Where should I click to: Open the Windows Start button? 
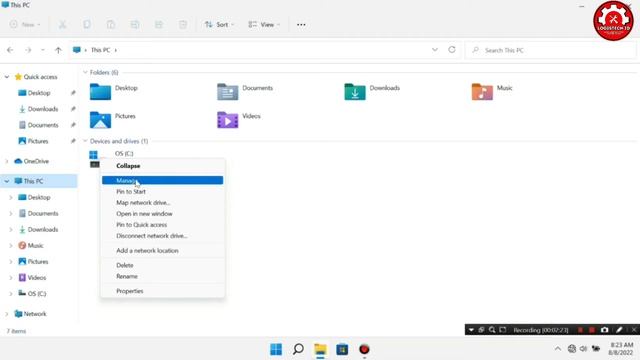pyautogui.click(x=276, y=349)
